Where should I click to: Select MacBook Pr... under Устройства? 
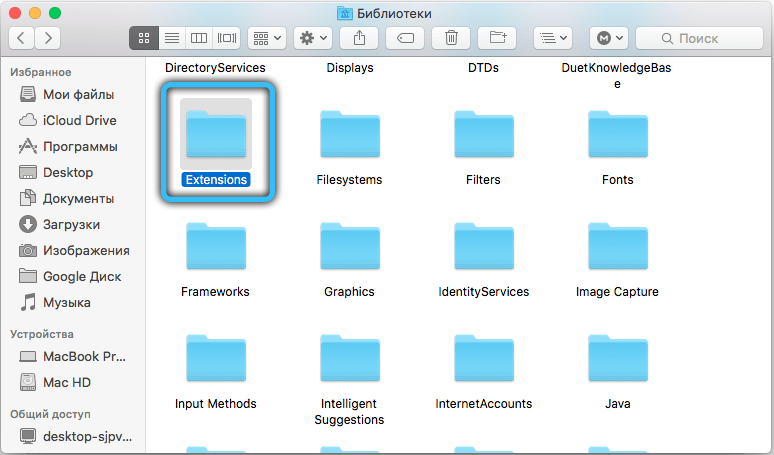click(x=73, y=356)
